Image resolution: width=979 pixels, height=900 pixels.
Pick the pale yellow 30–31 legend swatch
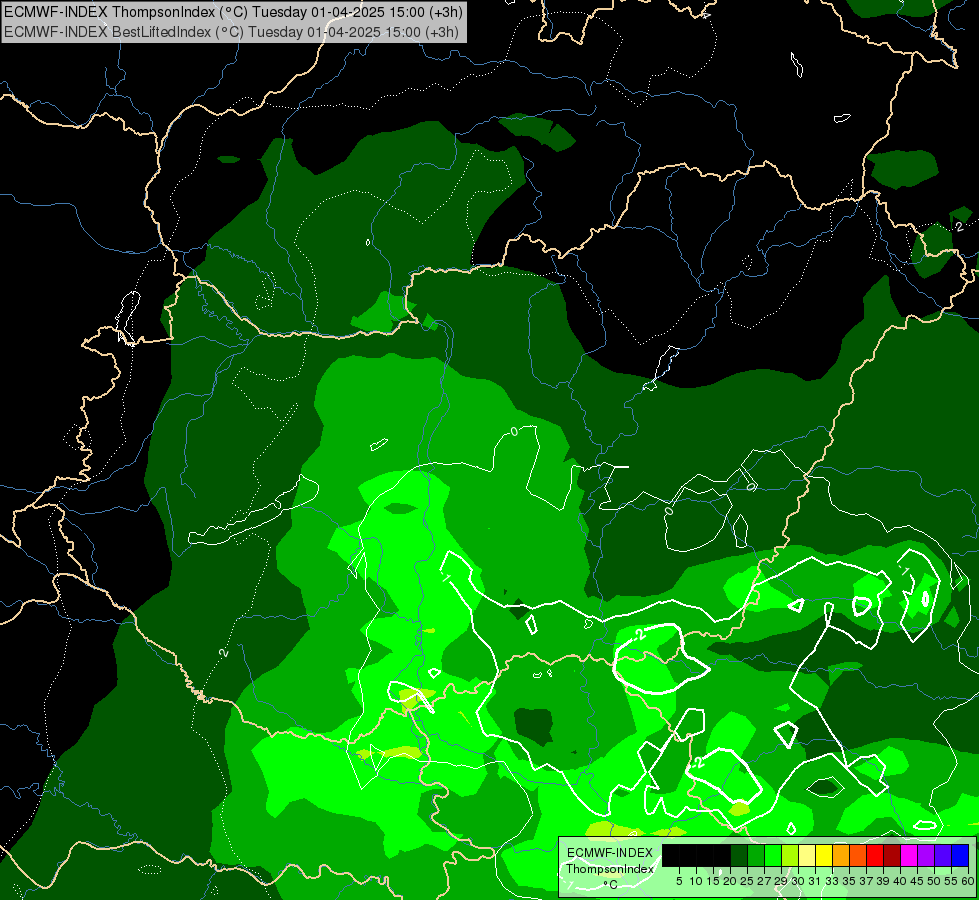(807, 855)
